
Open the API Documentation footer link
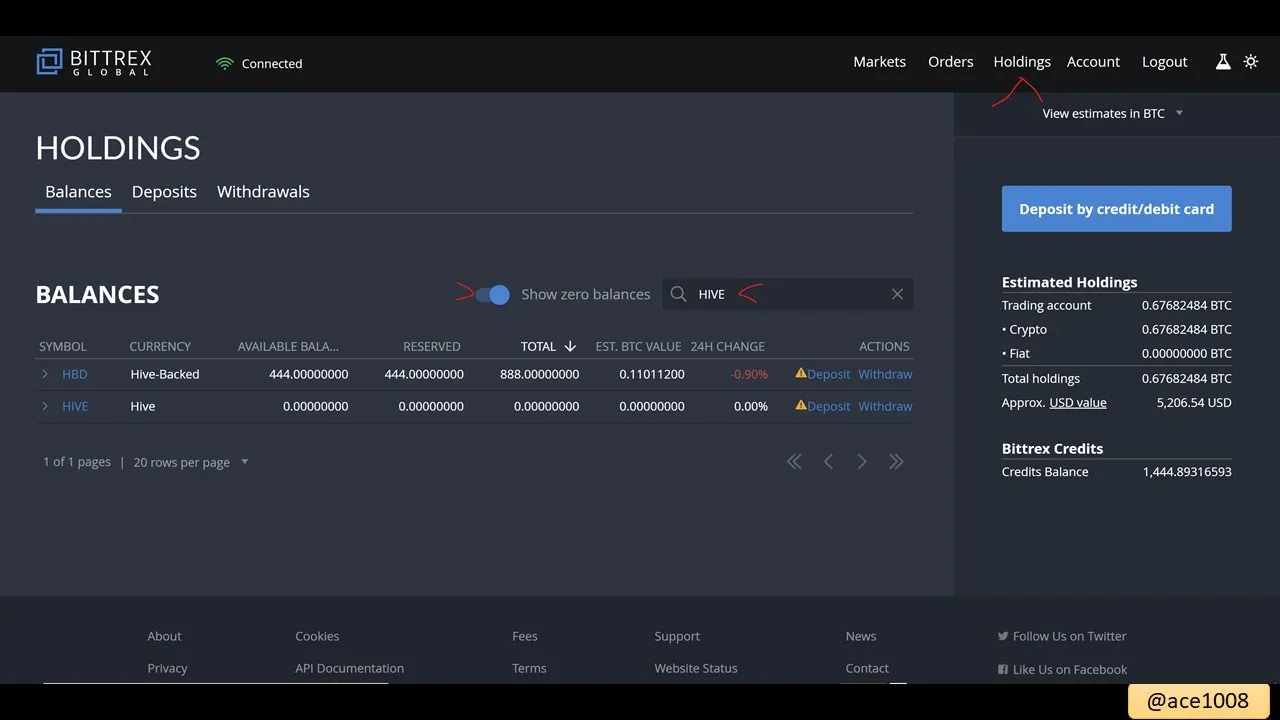(350, 668)
